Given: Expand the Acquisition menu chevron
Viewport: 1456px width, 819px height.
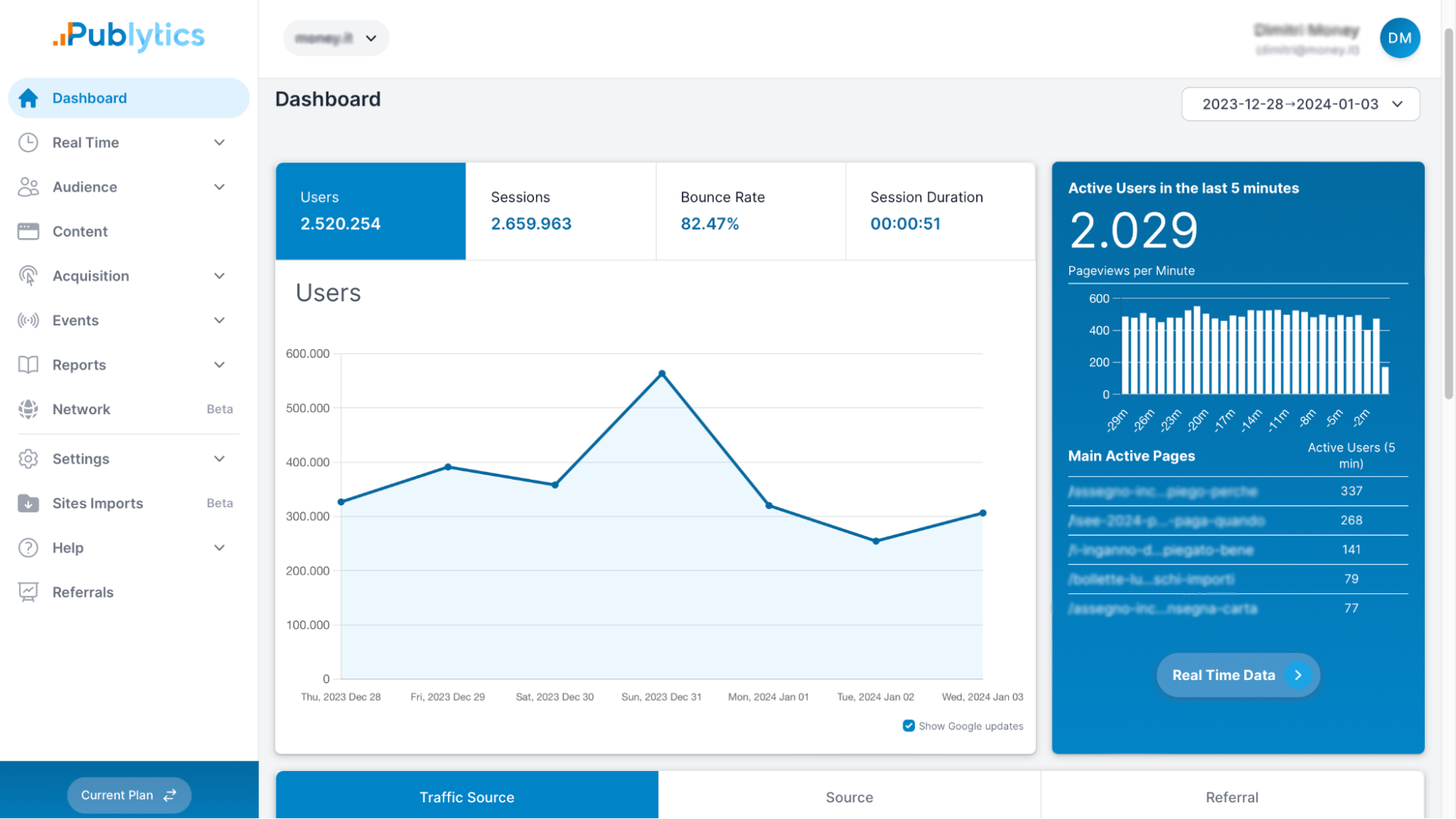Looking at the screenshot, I should tap(219, 276).
